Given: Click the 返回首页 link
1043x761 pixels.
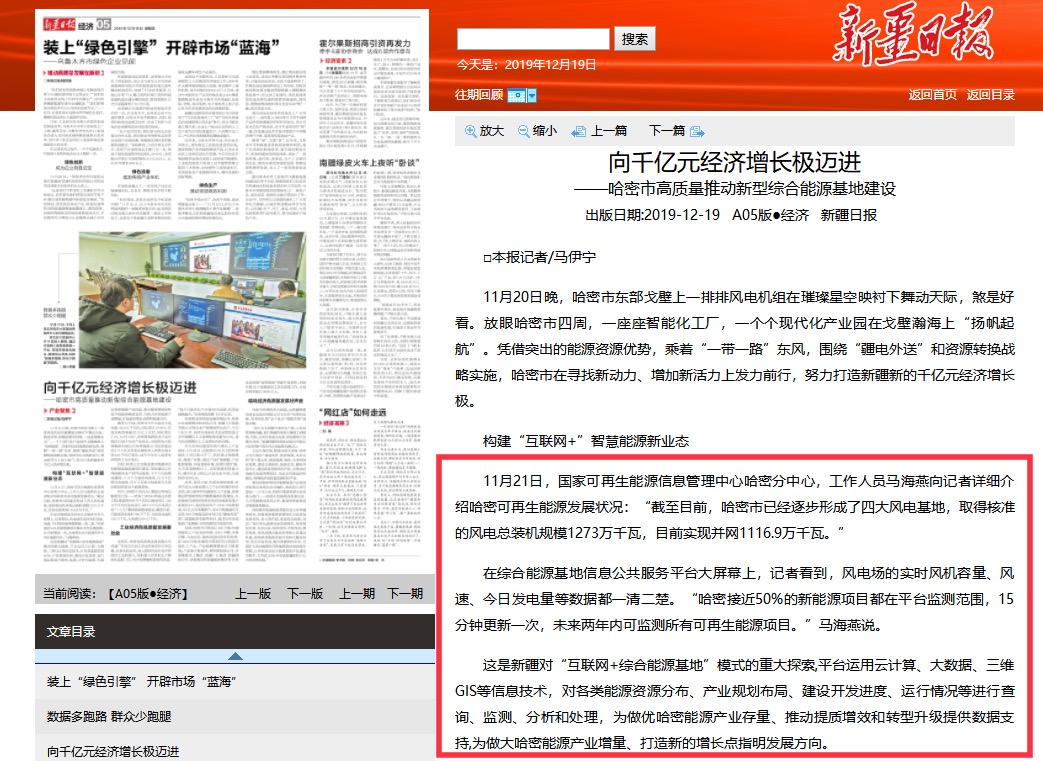Looking at the screenshot, I should [932, 95].
